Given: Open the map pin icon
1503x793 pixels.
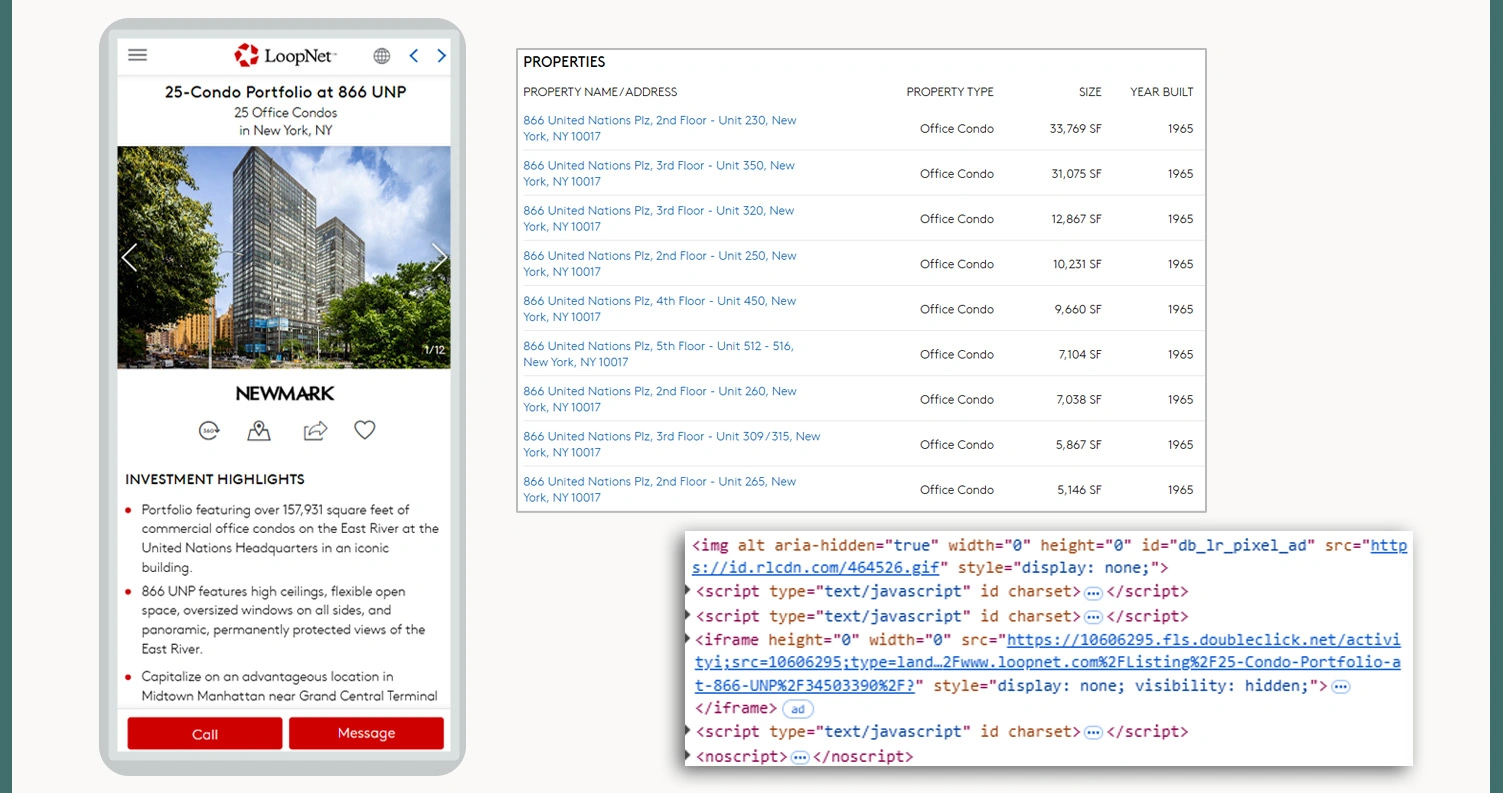Looking at the screenshot, I should tap(259, 431).
